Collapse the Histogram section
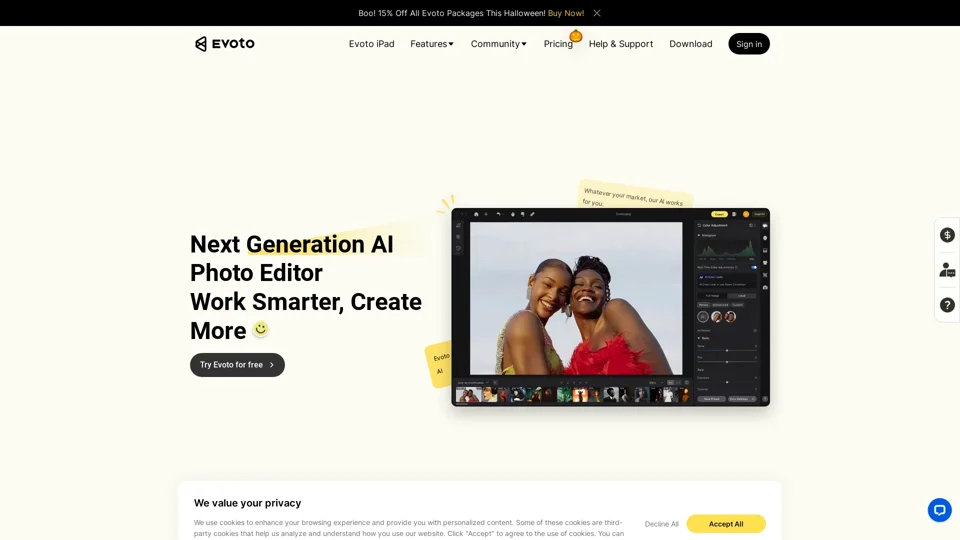The height and width of the screenshot is (540, 960). pos(699,235)
